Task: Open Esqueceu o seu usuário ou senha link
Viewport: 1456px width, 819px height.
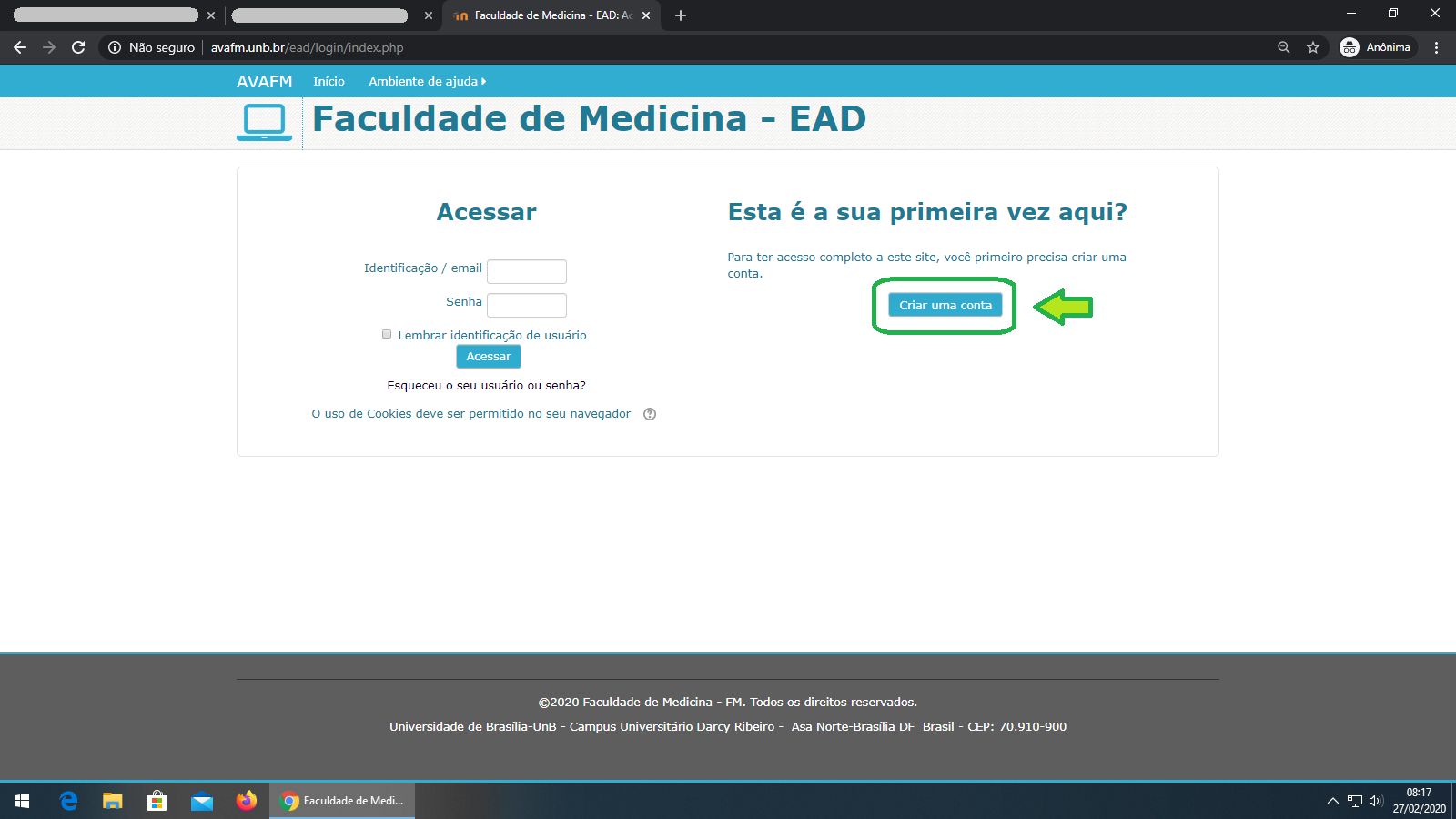Action: coord(486,386)
